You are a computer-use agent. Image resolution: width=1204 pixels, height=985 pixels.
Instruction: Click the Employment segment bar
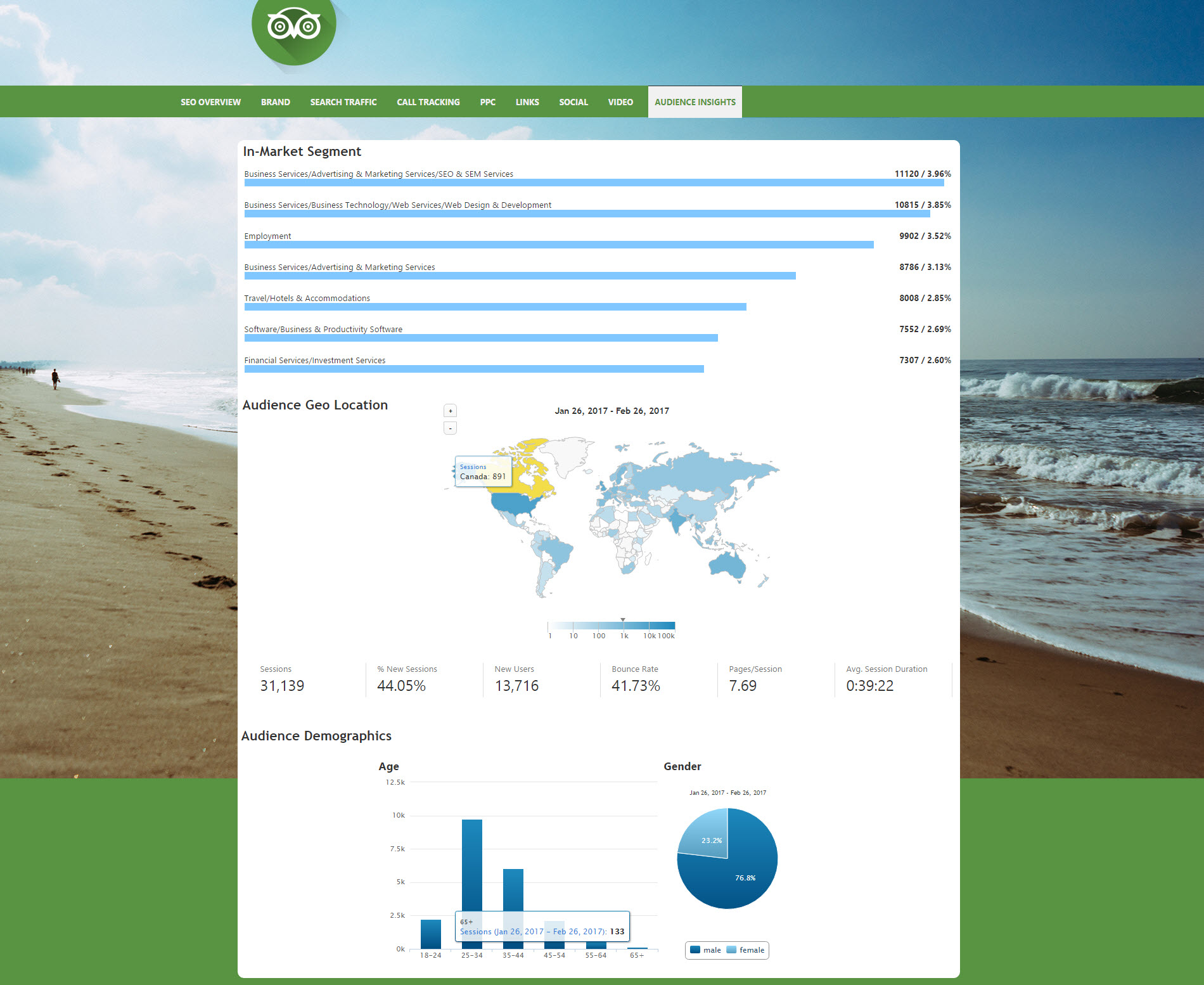tap(558, 245)
